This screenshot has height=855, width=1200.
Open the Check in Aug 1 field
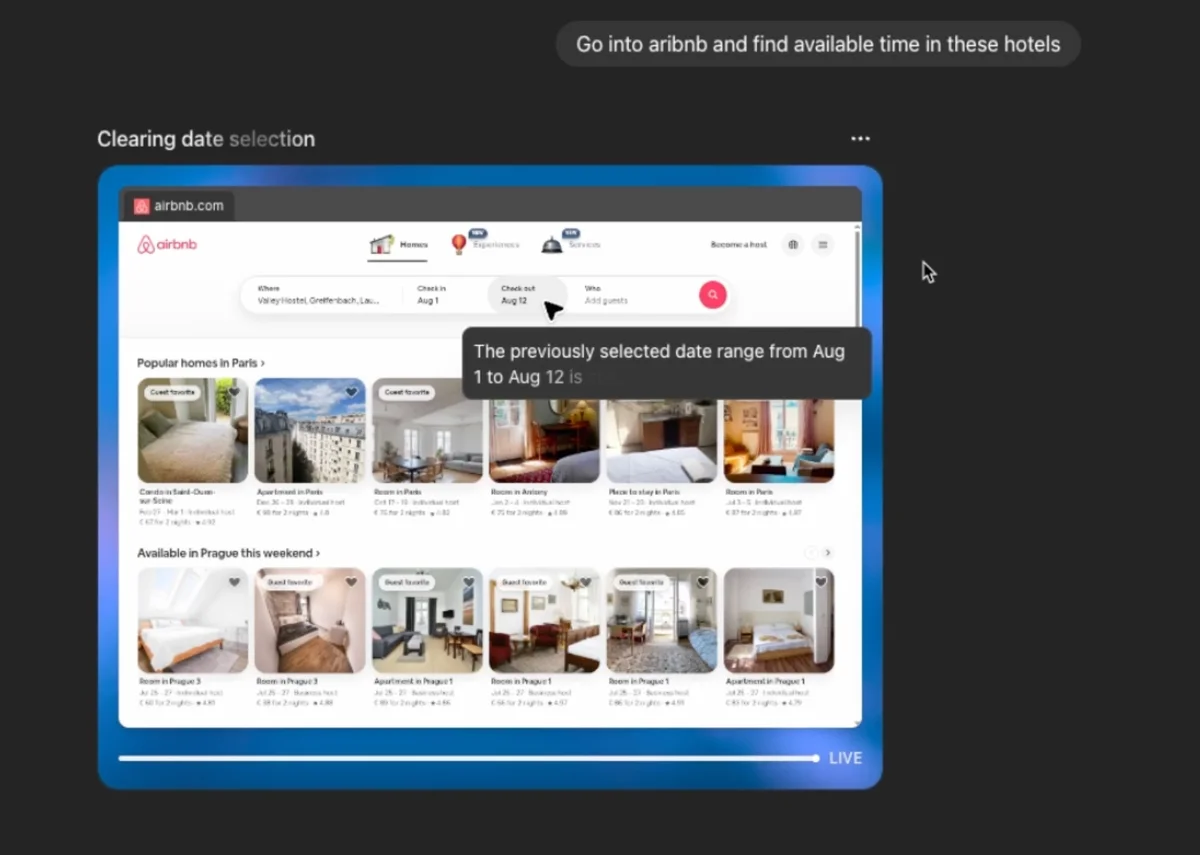(445, 295)
